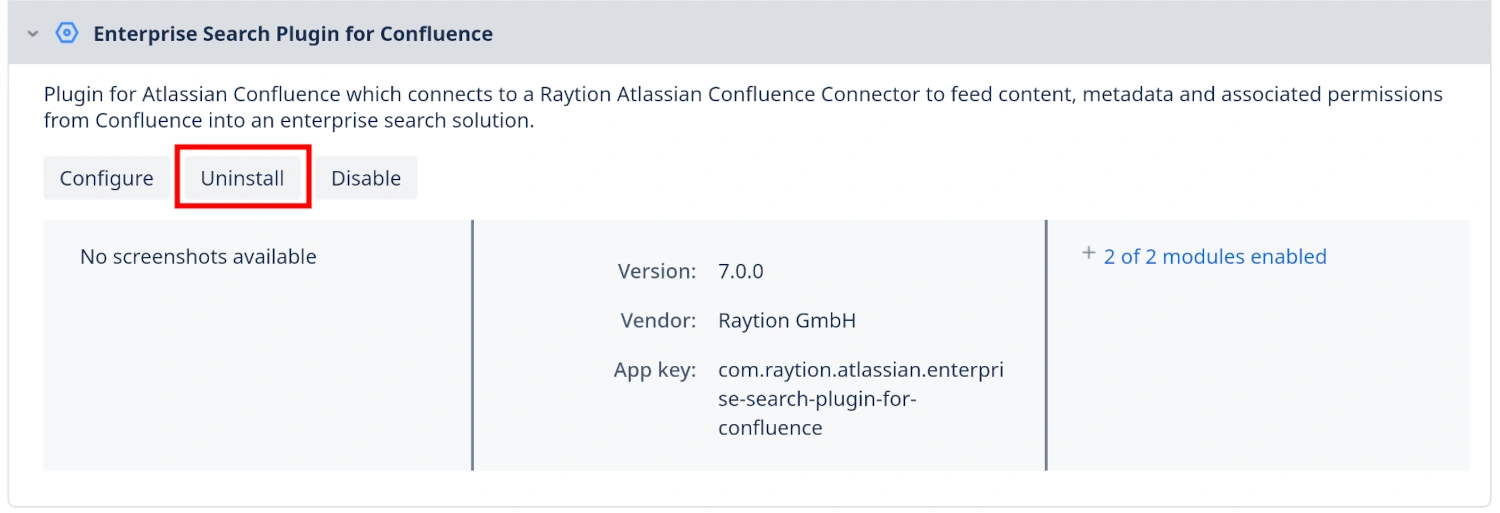Click the divider between details and modules panel
The width and height of the screenshot is (1500, 513).
tap(1046, 345)
